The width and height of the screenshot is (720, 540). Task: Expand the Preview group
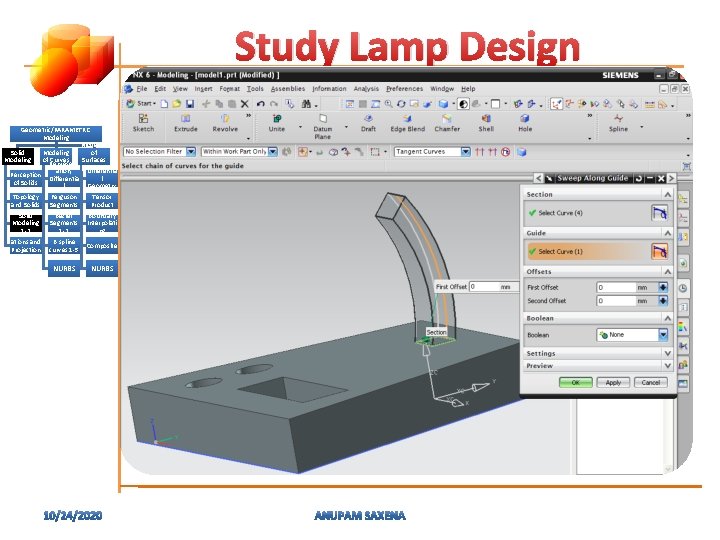pyautogui.click(x=668, y=366)
